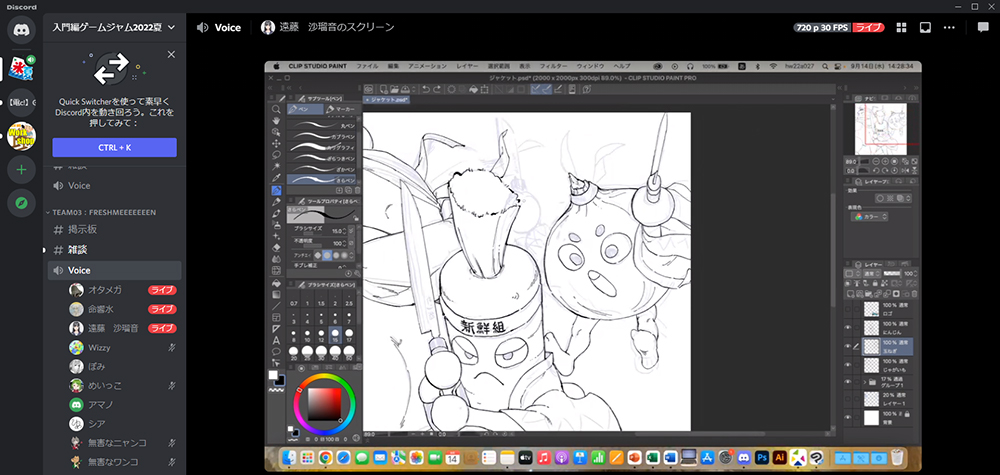This screenshot has width=1000, height=475.
Task: Select the text tool letter A icon
Action: (276, 340)
